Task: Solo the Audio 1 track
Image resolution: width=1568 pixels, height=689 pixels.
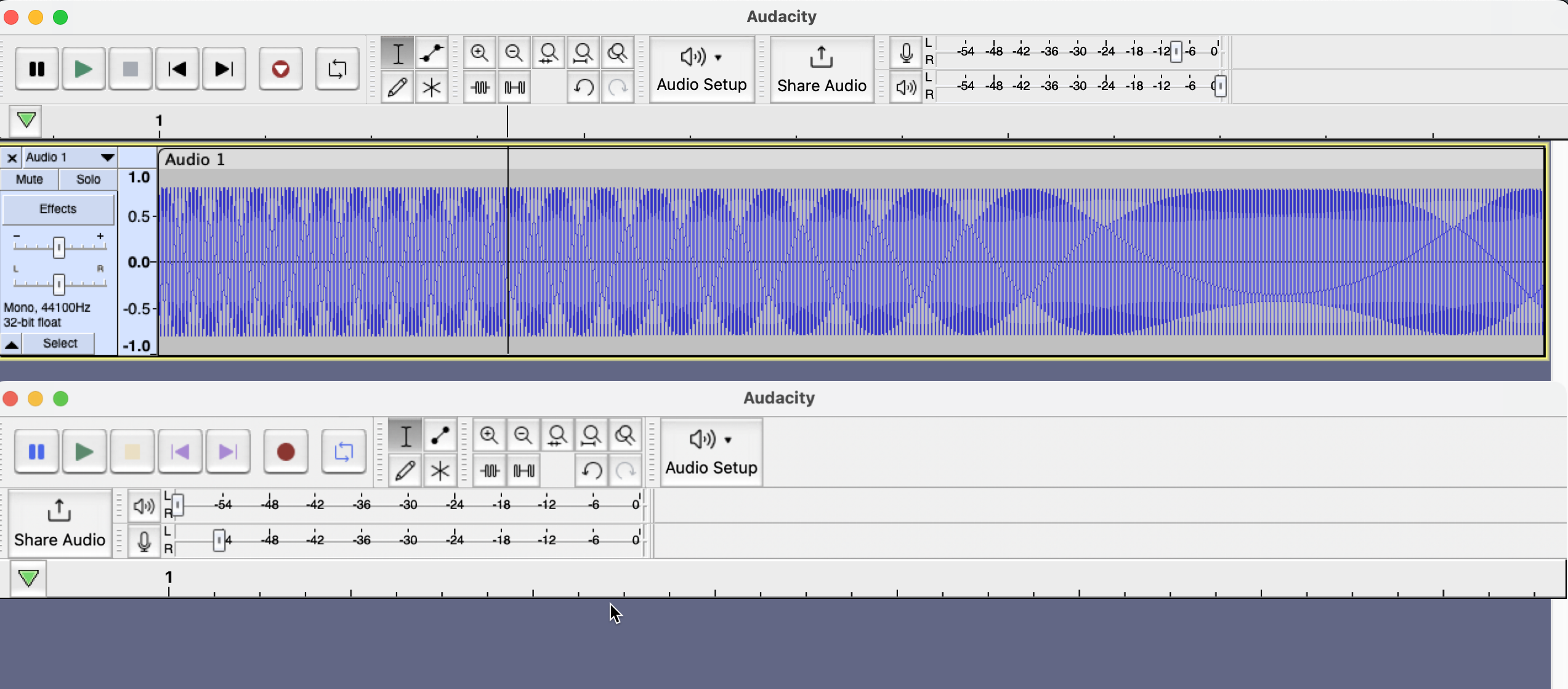Action: coord(87,179)
